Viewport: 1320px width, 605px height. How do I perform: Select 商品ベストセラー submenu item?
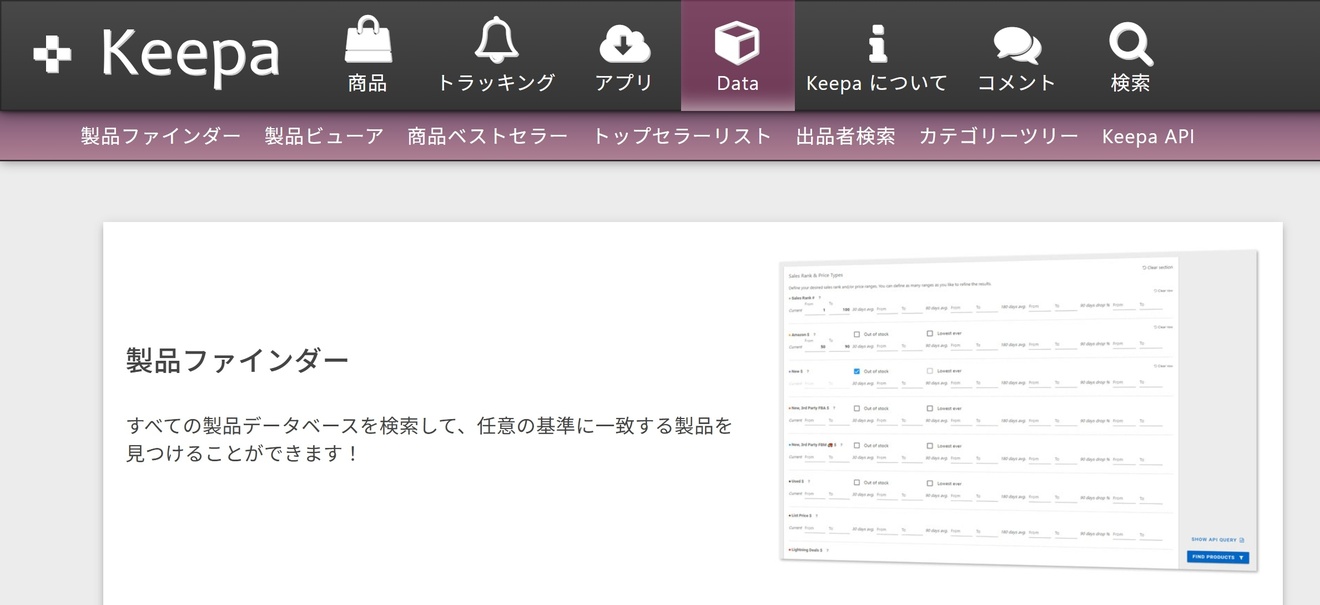click(x=488, y=136)
